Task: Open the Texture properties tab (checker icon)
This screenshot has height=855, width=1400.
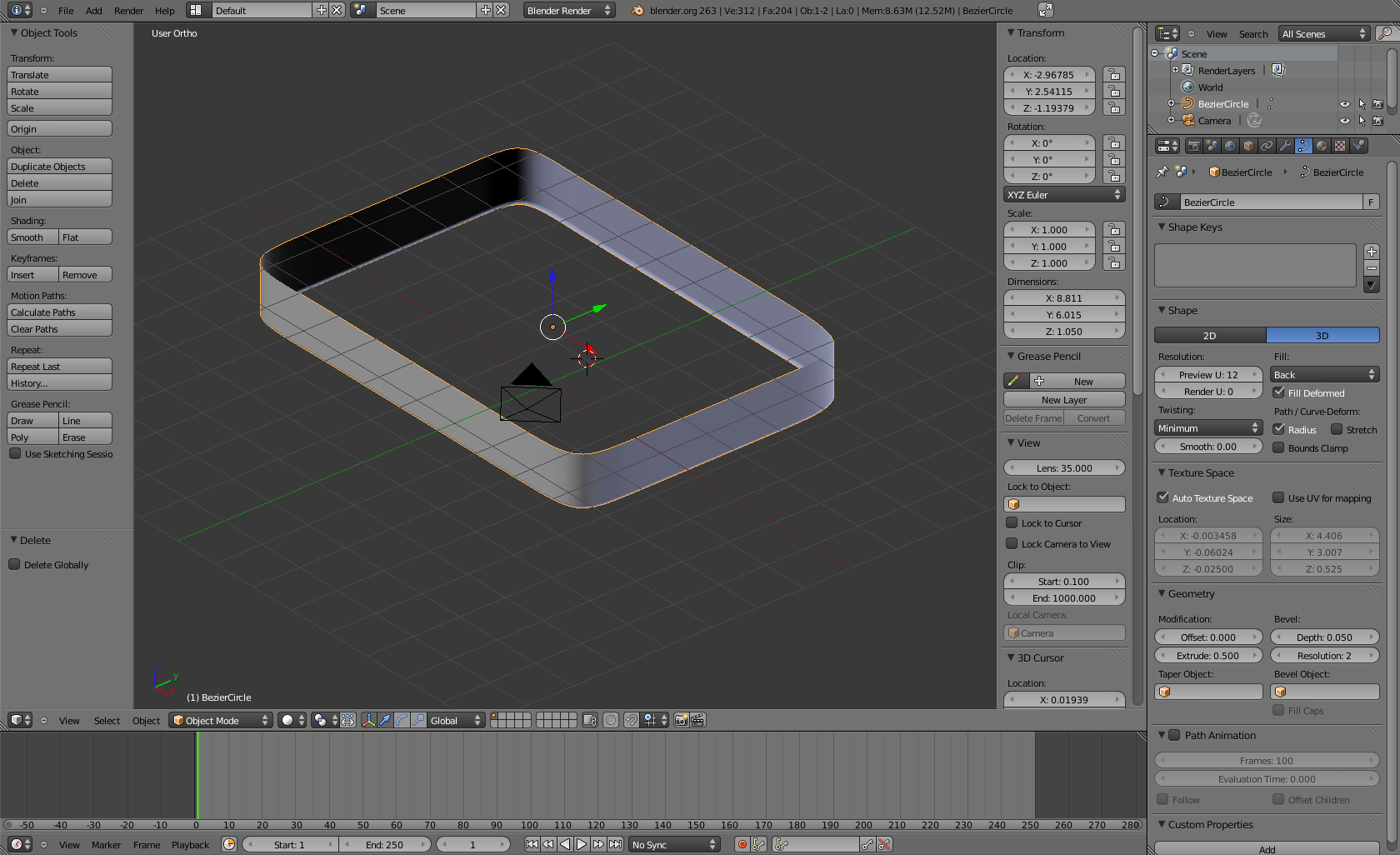Action: (x=1340, y=146)
